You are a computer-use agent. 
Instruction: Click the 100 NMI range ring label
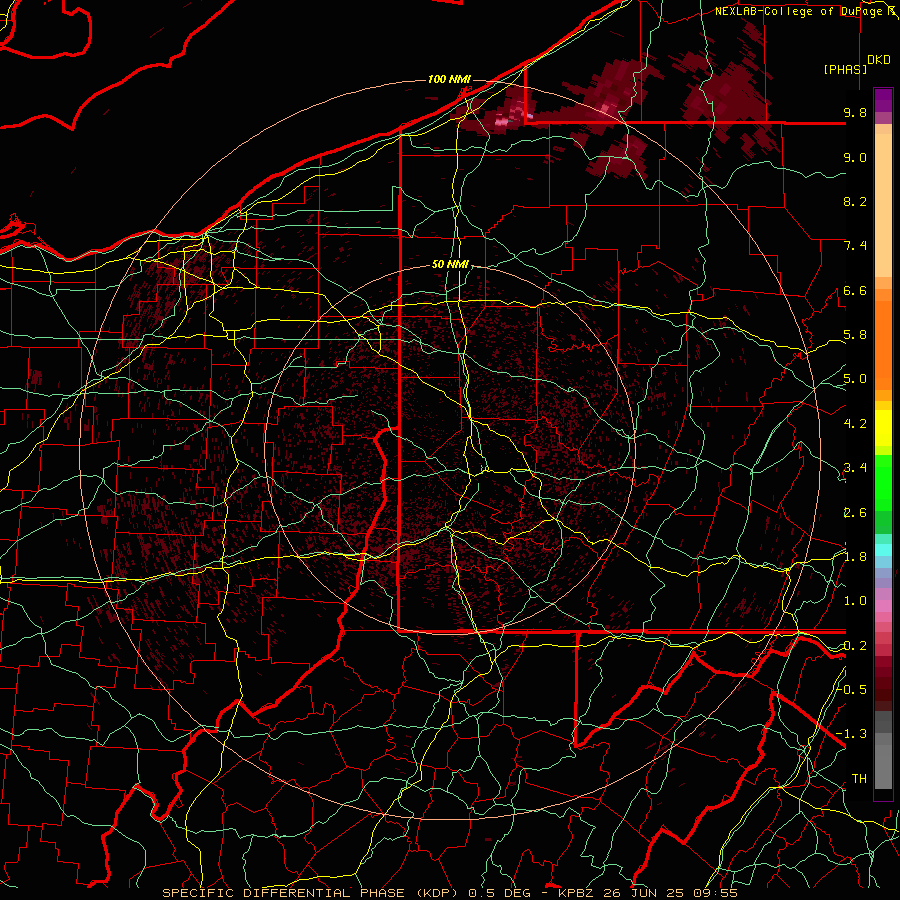click(449, 79)
